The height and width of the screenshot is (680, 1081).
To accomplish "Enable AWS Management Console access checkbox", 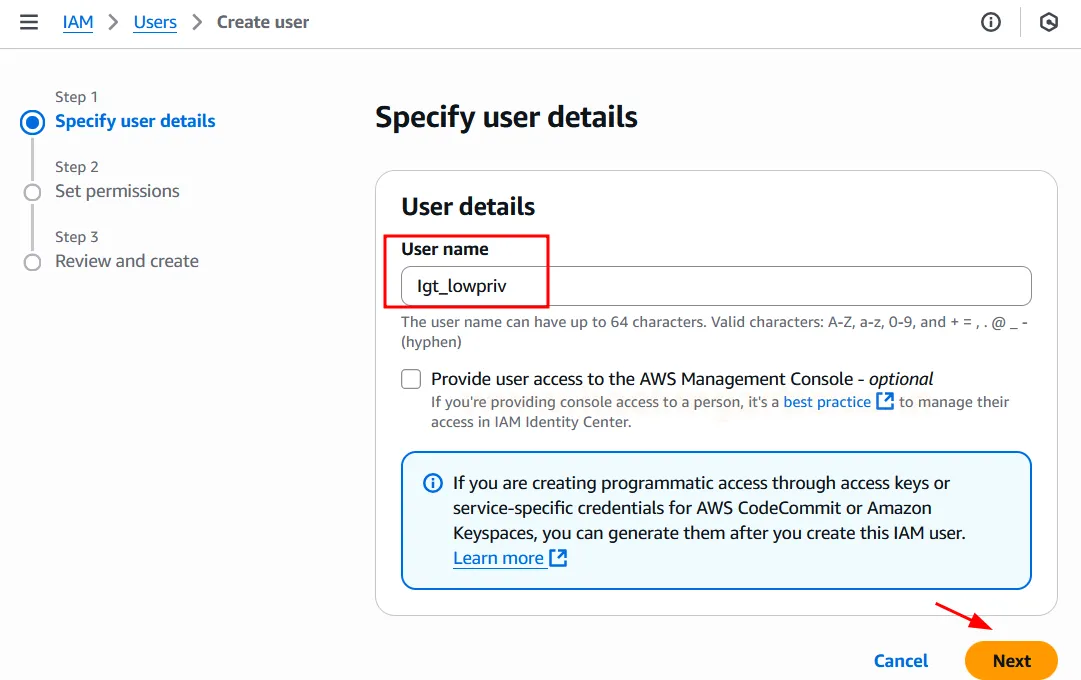I will (x=411, y=379).
